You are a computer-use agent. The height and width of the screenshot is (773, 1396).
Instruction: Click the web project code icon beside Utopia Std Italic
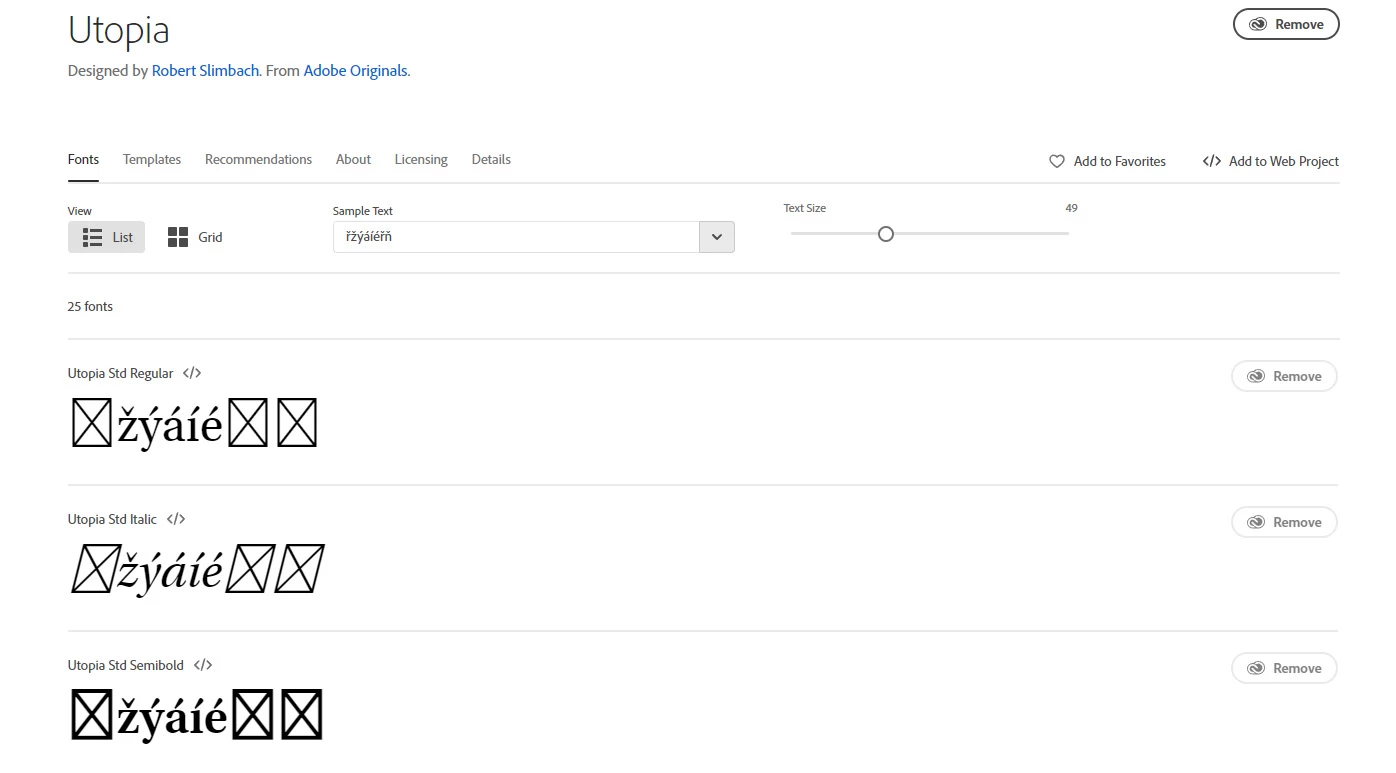[176, 519]
